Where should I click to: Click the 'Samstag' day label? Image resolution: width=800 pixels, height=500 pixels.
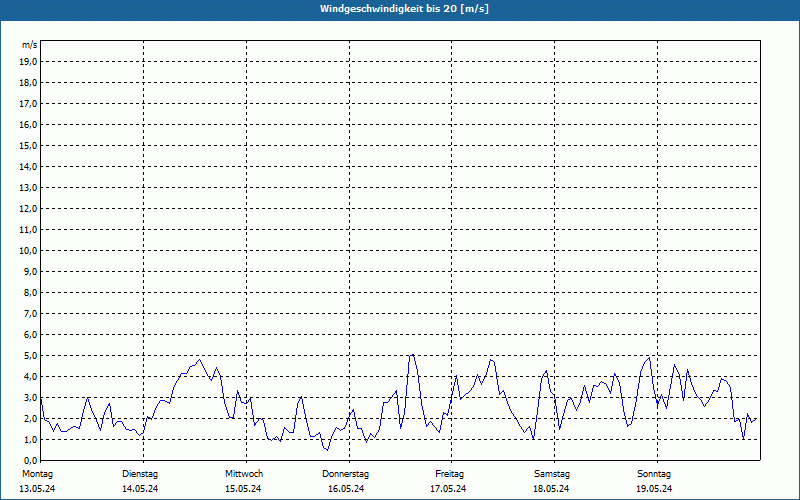click(x=552, y=474)
